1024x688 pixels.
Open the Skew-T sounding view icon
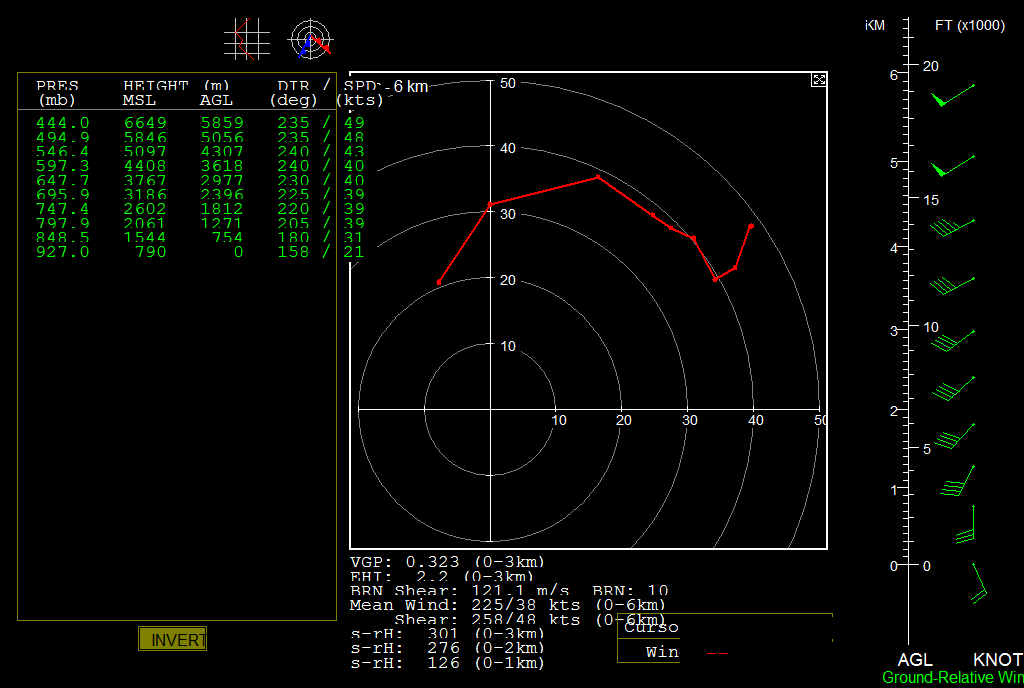tap(247, 39)
